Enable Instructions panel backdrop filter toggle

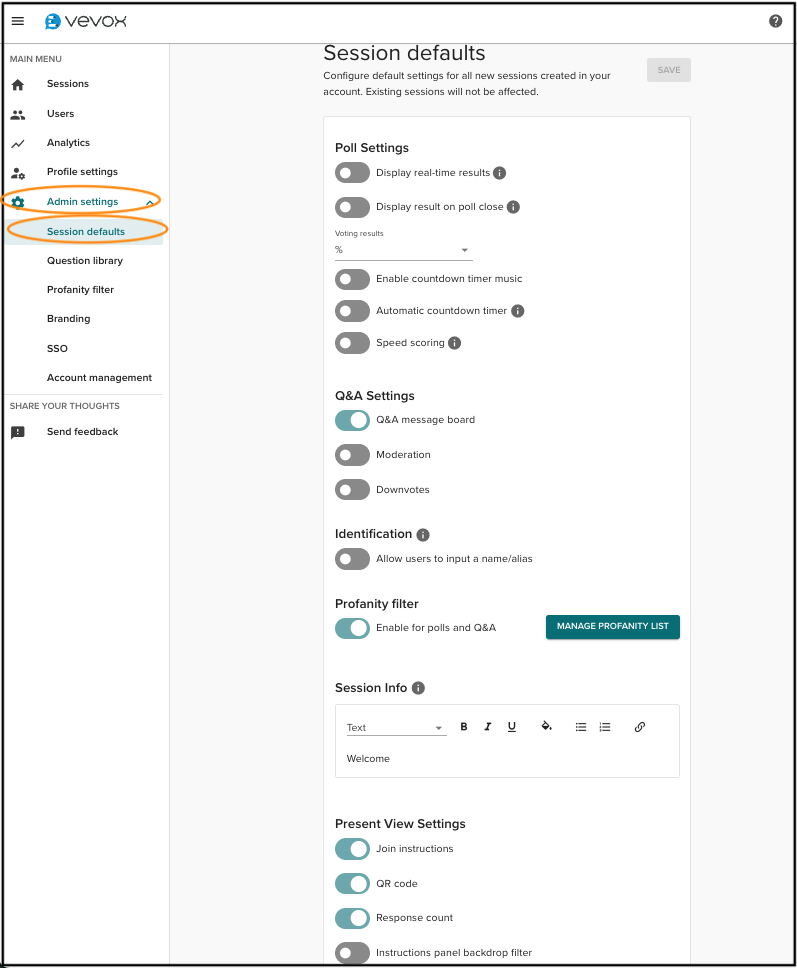(x=353, y=953)
